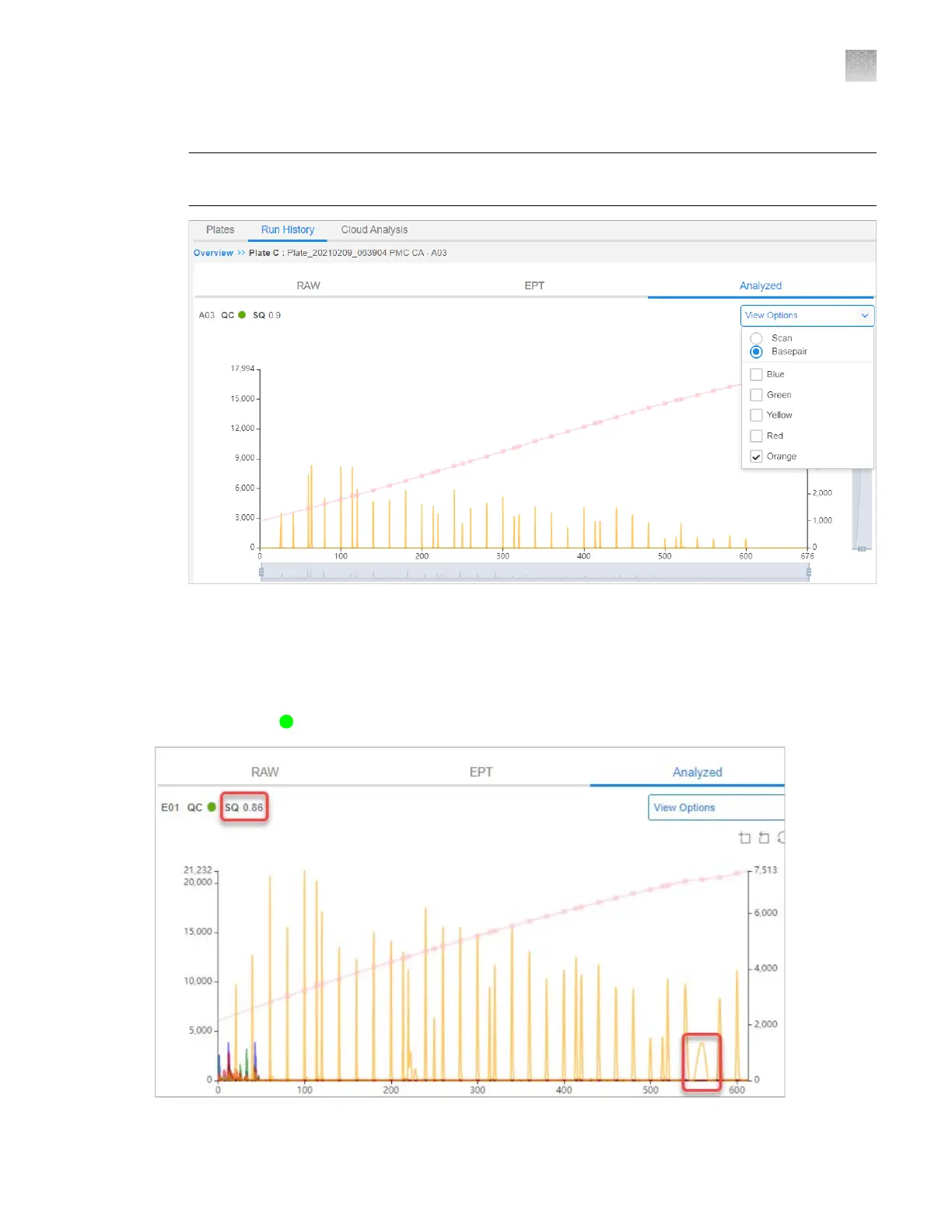Select the RAW view in the E01 panel
This screenshot has height=1232, width=952.
(x=264, y=772)
